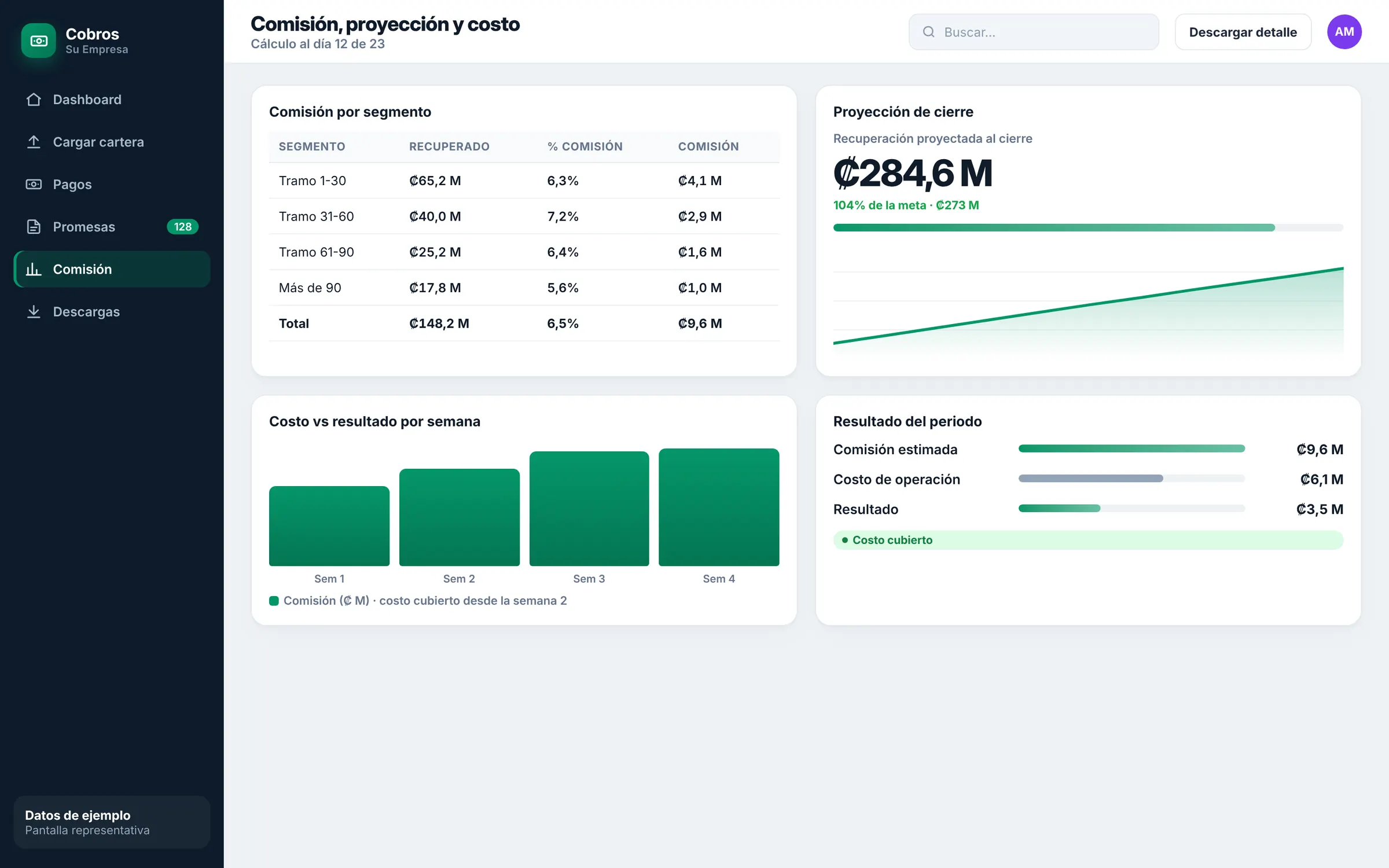Click the Pagos banknote icon

click(x=34, y=184)
